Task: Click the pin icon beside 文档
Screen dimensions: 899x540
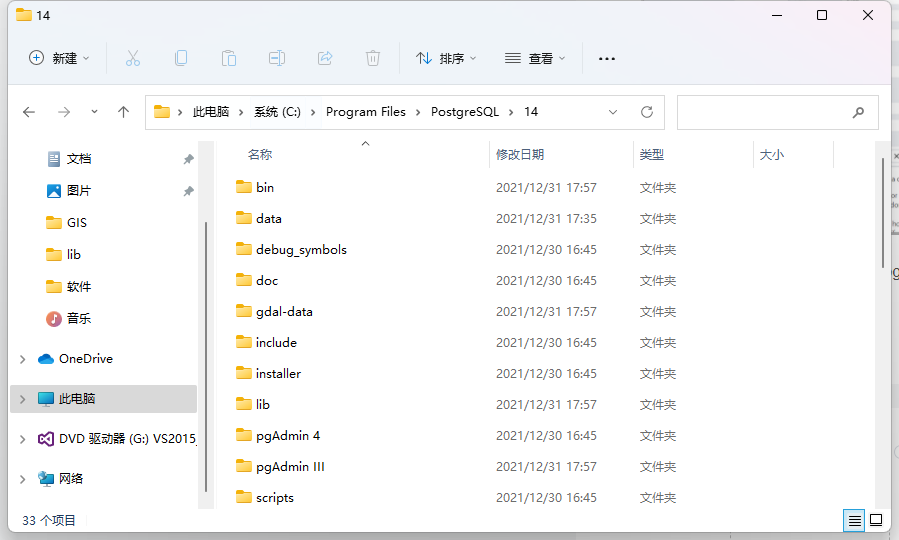Action: pyautogui.click(x=188, y=159)
